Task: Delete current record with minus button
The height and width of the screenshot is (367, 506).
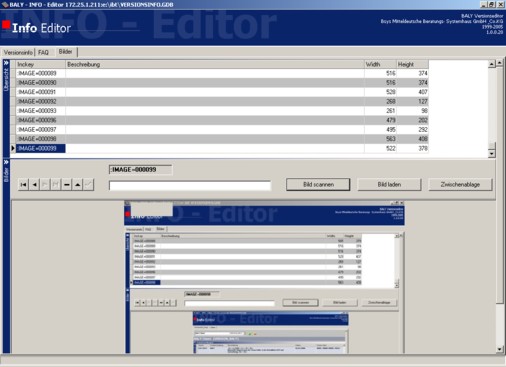Action: click(x=67, y=184)
